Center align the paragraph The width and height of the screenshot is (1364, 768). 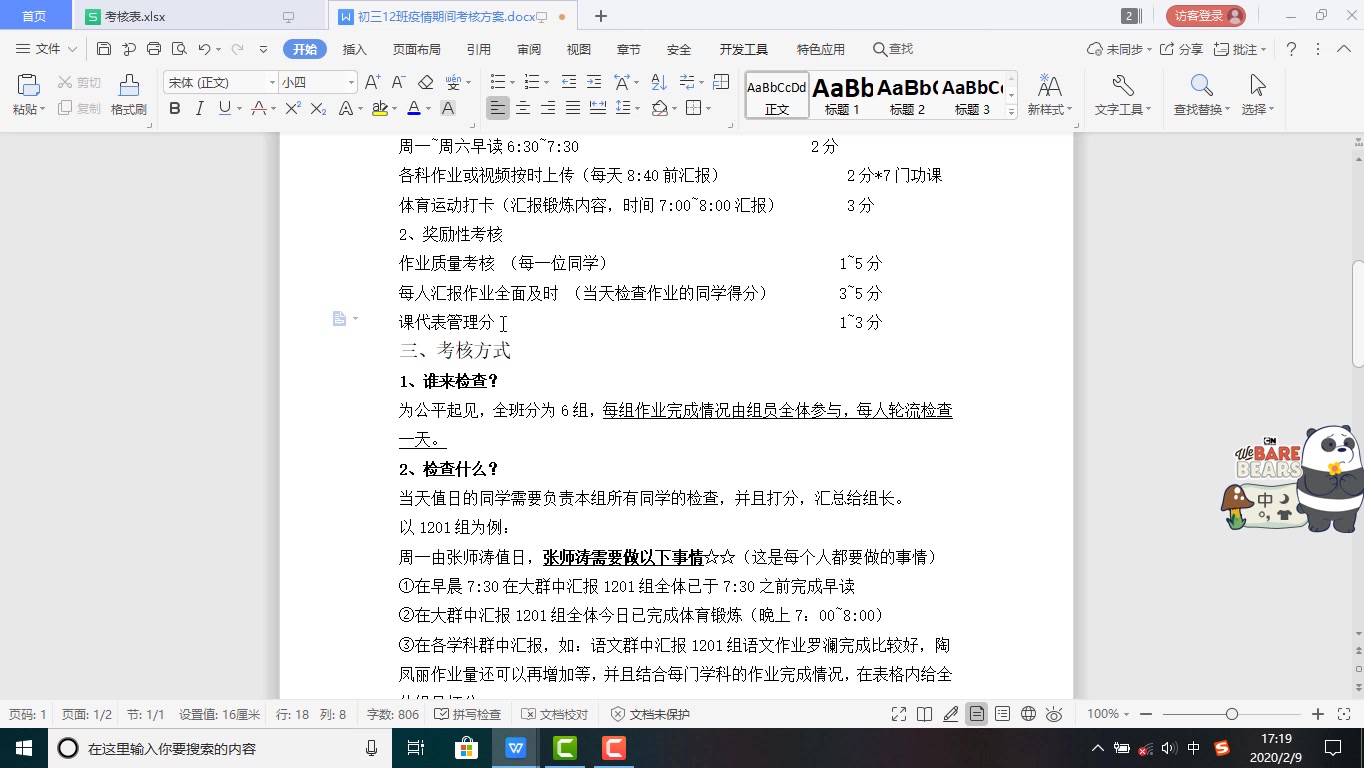pyautogui.click(x=523, y=108)
